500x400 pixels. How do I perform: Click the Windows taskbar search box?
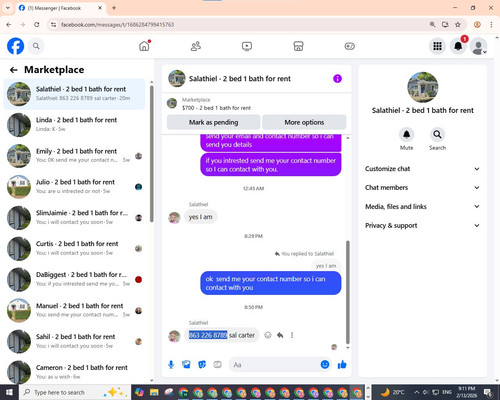pos(75,392)
